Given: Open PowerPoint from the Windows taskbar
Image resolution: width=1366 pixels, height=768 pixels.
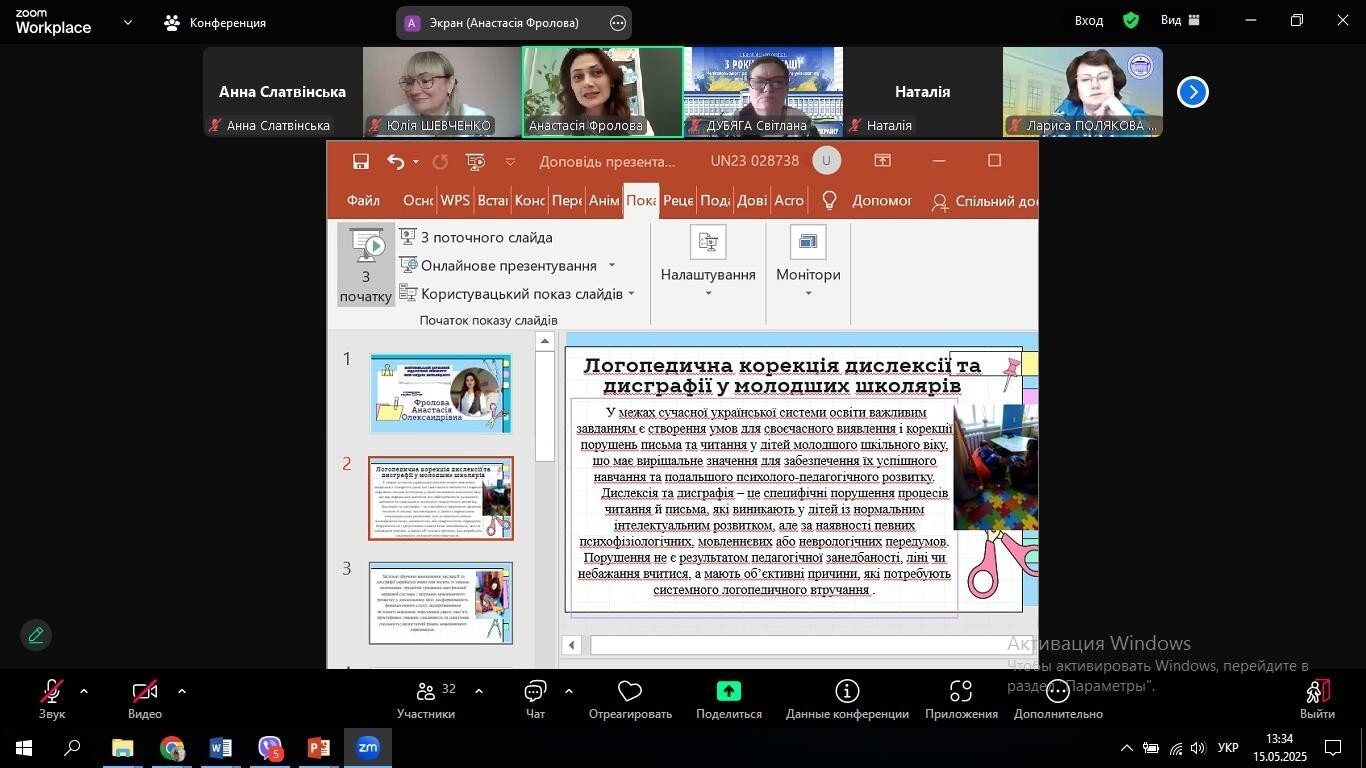Looking at the screenshot, I should pyautogui.click(x=319, y=747).
